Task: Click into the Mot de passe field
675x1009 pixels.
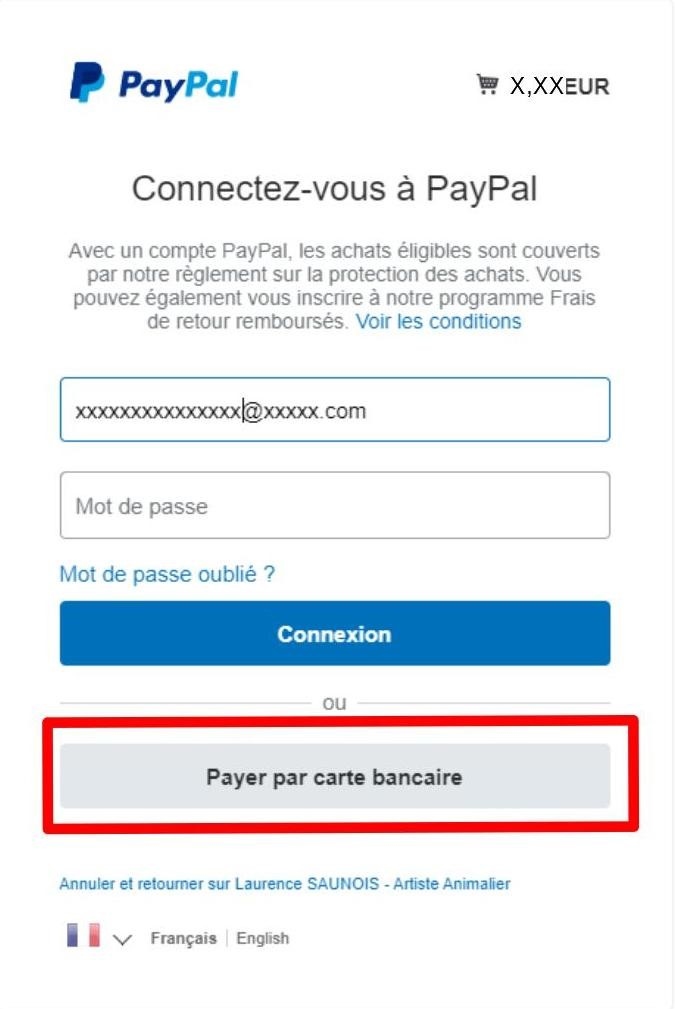Action: [x=335, y=505]
